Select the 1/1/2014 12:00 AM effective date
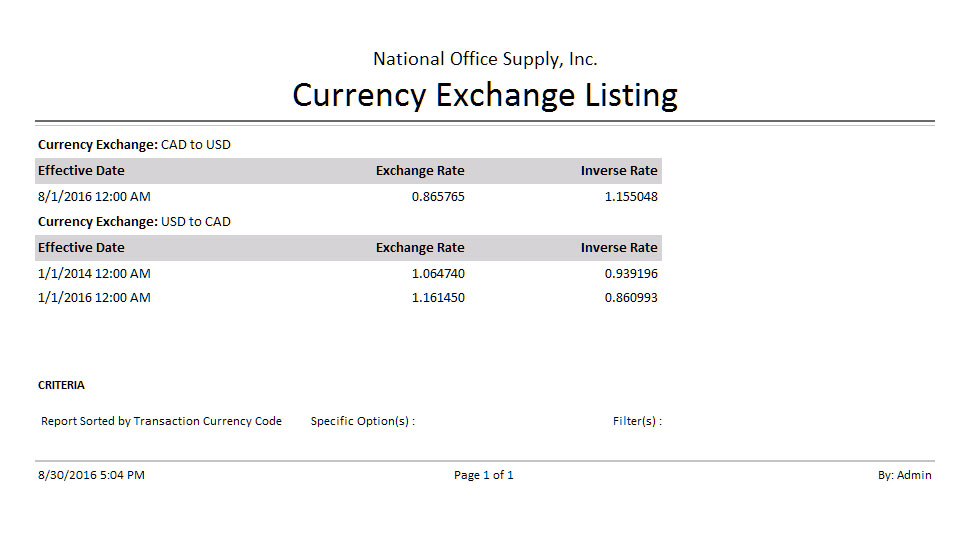Image resolution: width=975 pixels, height=546 pixels. pyautogui.click(x=94, y=274)
